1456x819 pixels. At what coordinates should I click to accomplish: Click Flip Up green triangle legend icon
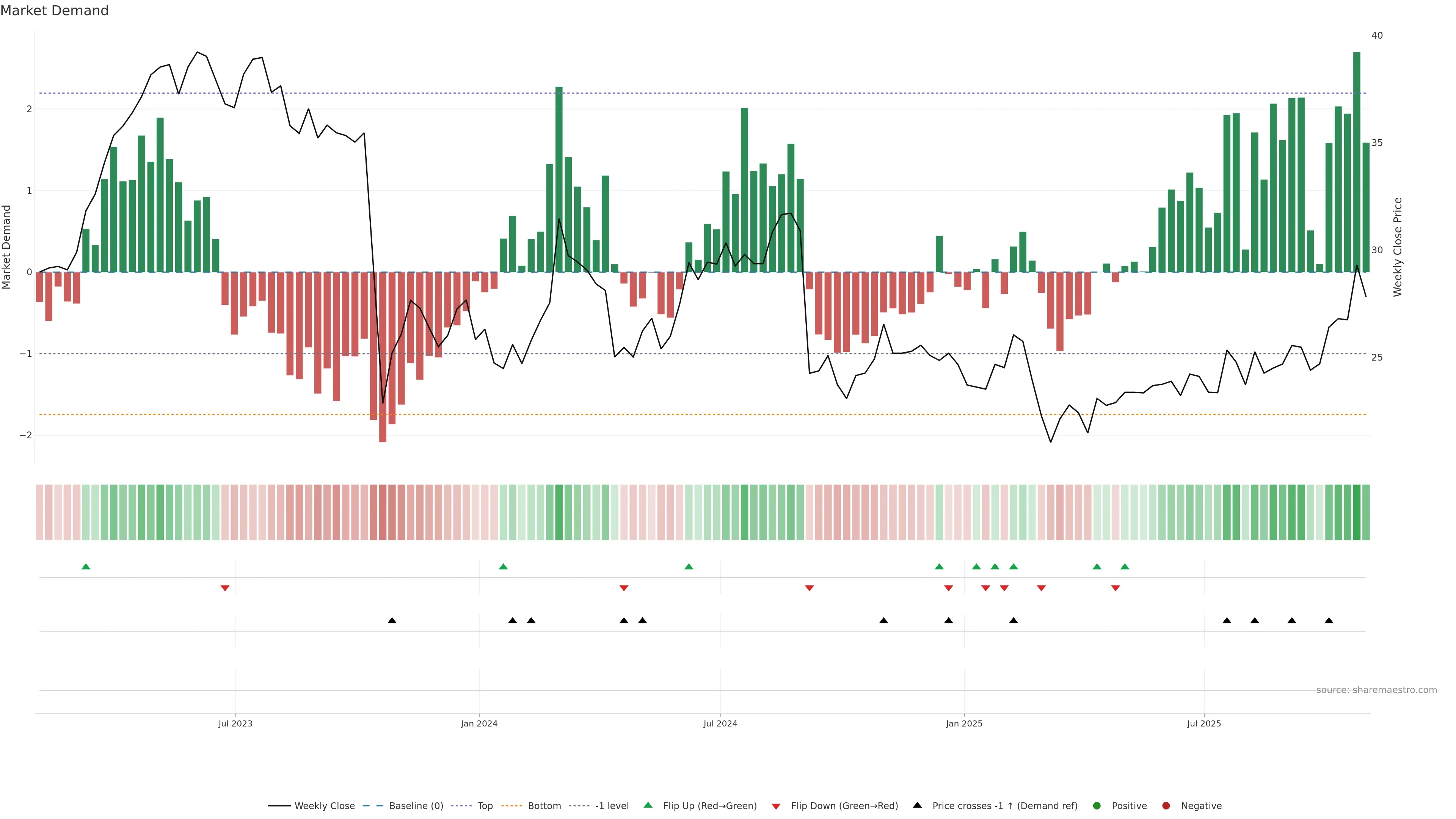tap(648, 805)
